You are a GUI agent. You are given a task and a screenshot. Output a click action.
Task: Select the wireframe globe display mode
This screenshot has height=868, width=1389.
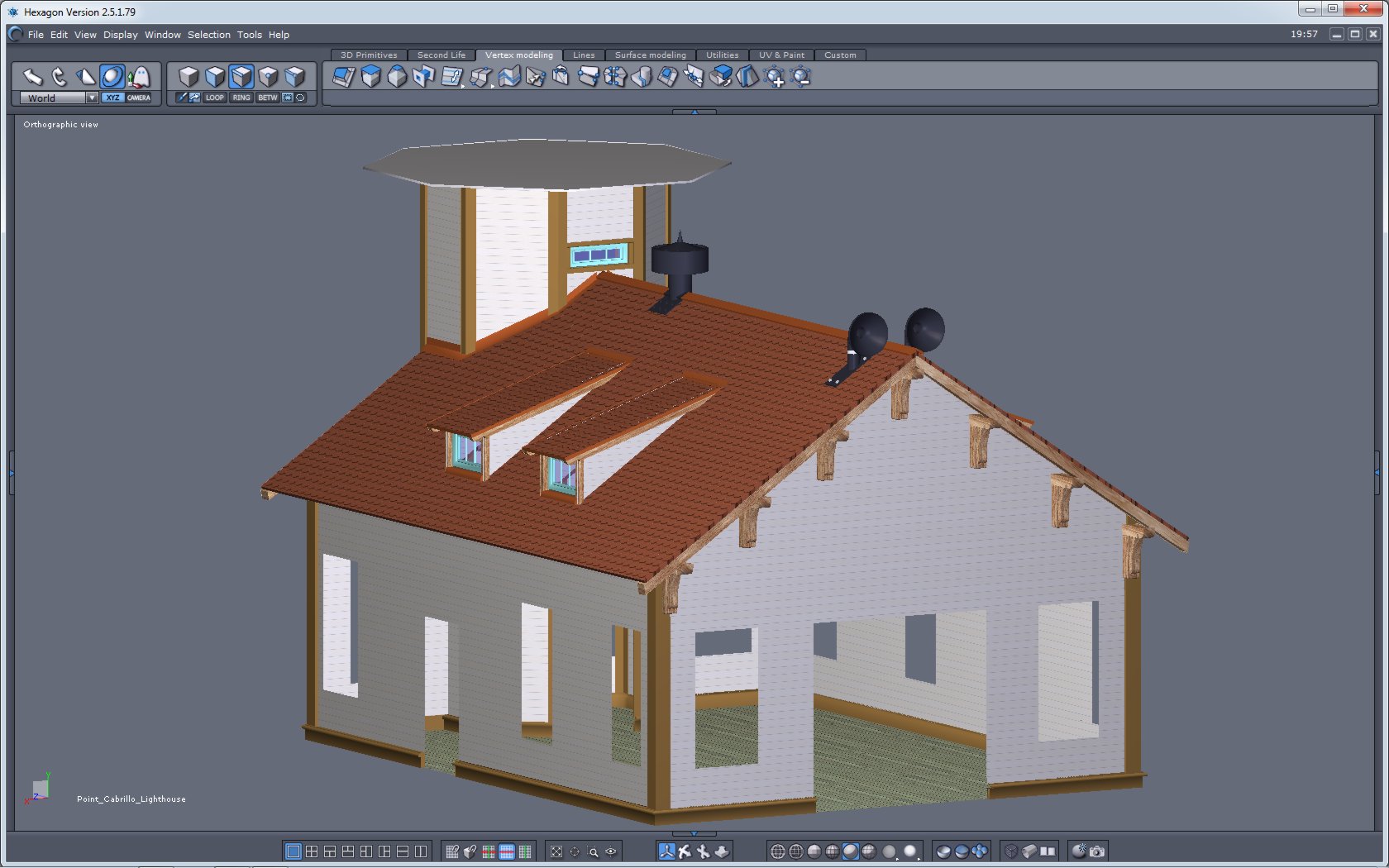pos(778,851)
